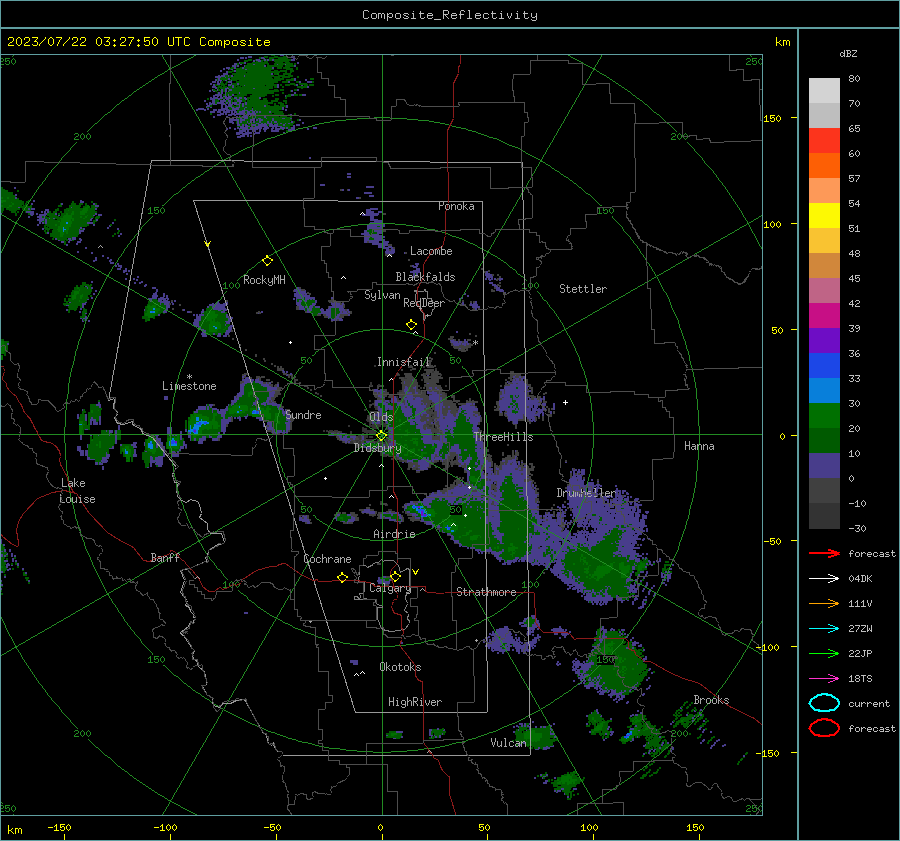Click the cyan current ellipse legend icon
Viewport: 900px width, 841px height.
(824, 703)
